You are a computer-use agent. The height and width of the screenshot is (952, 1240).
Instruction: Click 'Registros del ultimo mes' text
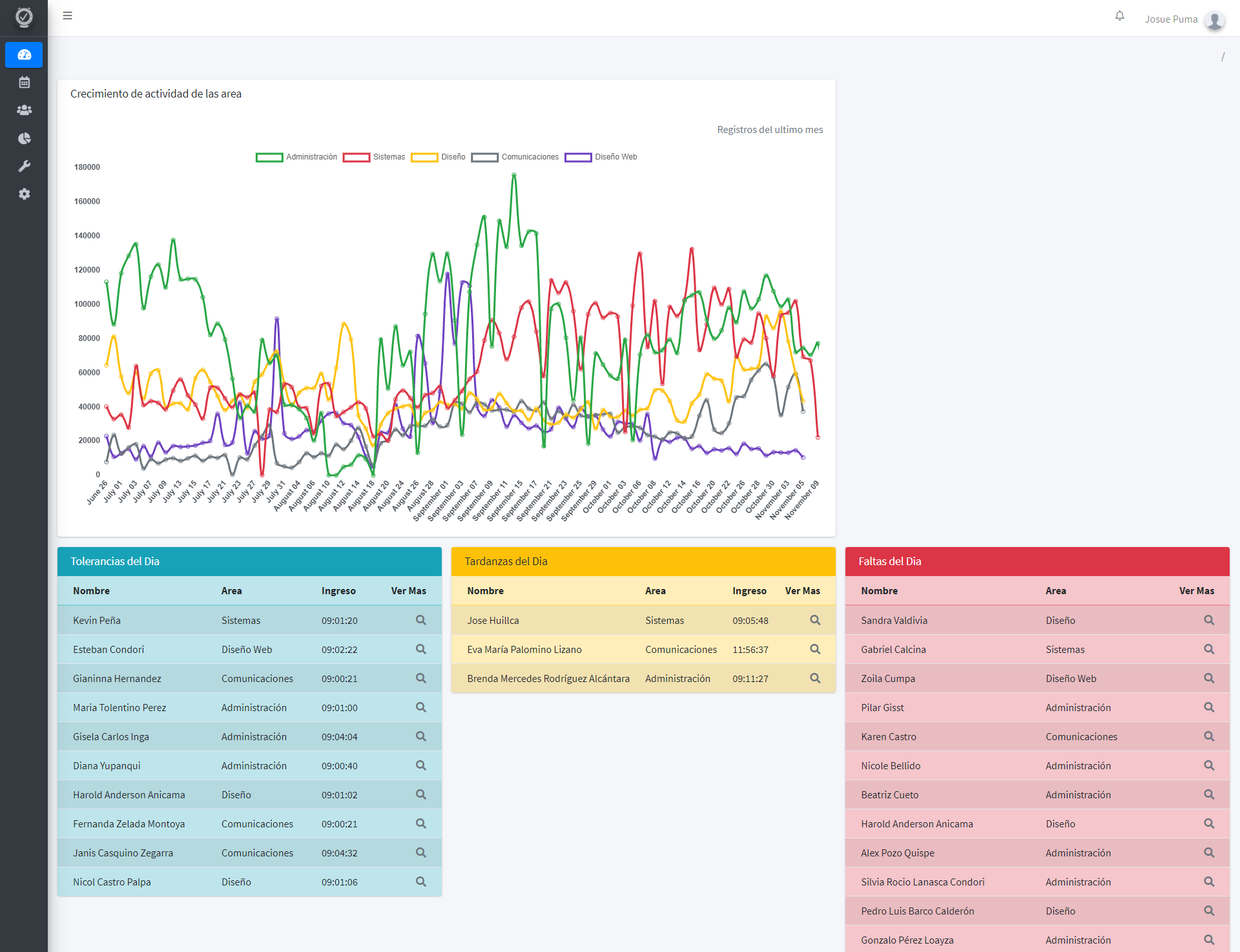click(770, 129)
